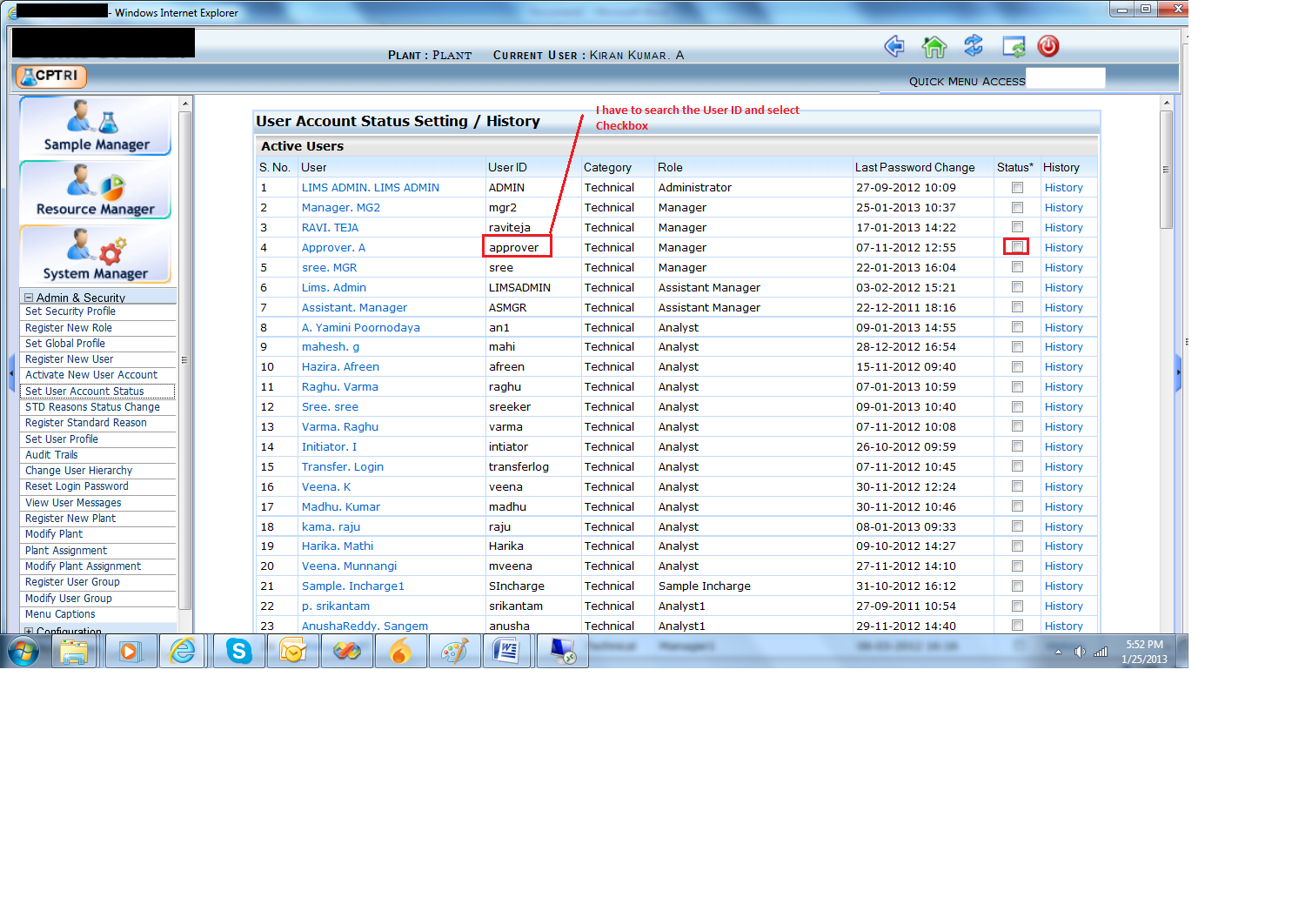1312x924 pixels.
Task: Open the System Manager module
Action: 96,255
